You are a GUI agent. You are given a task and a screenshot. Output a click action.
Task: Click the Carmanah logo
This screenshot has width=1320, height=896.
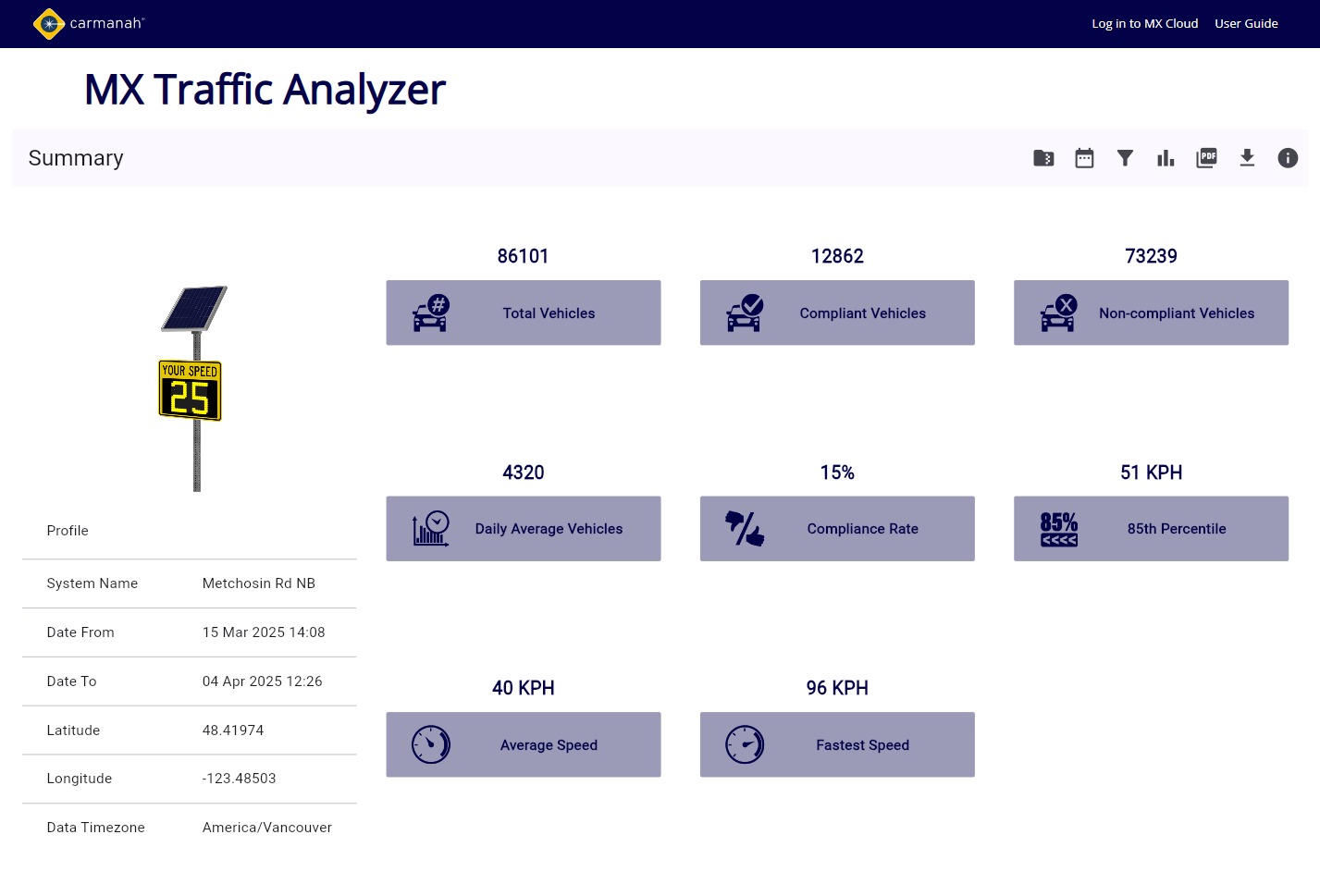point(89,23)
